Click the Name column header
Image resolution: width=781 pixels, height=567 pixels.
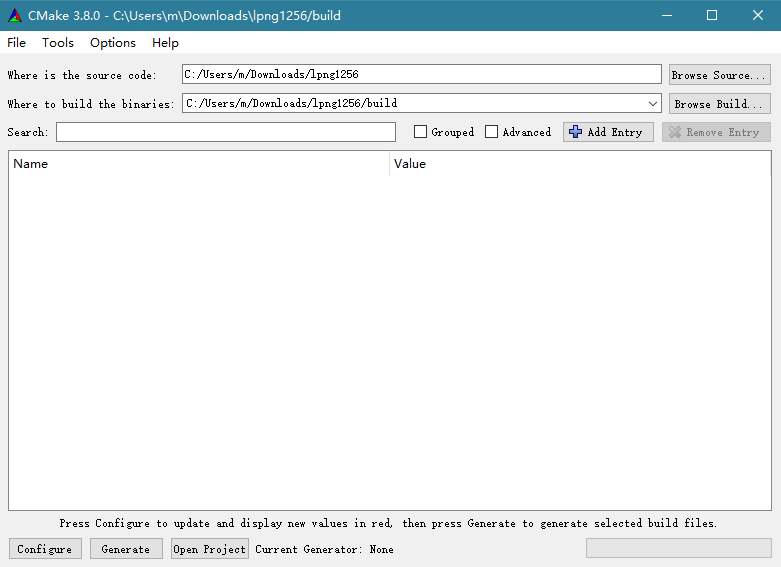coord(198,164)
